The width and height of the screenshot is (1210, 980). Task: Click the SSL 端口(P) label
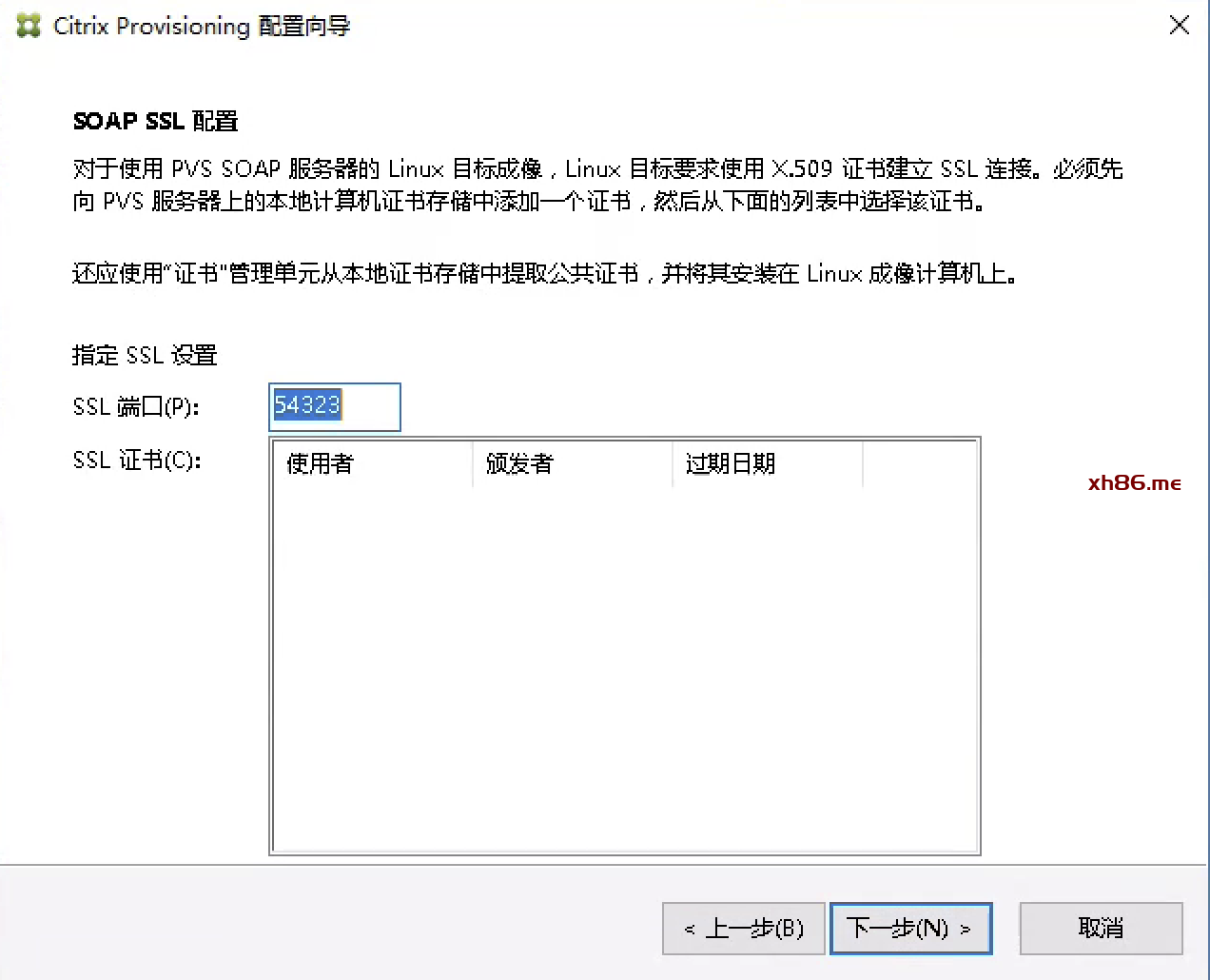(136, 407)
